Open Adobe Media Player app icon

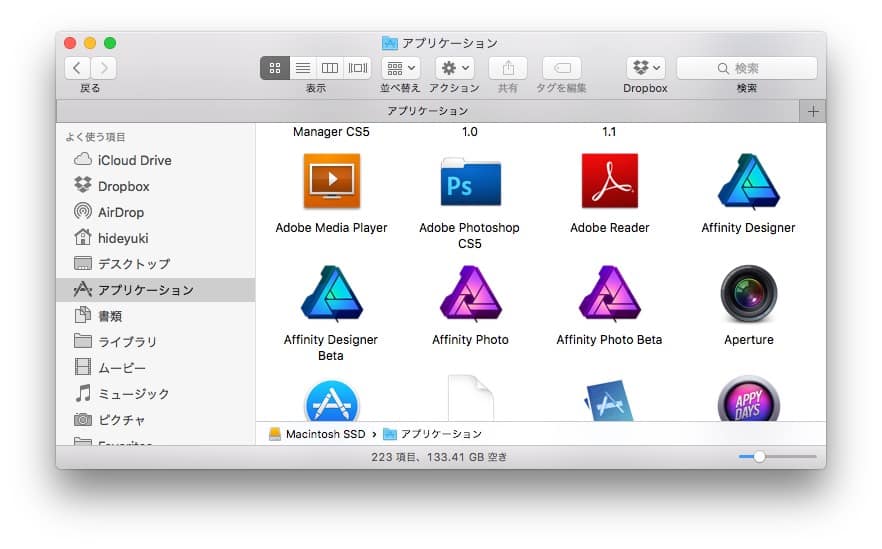click(331, 181)
